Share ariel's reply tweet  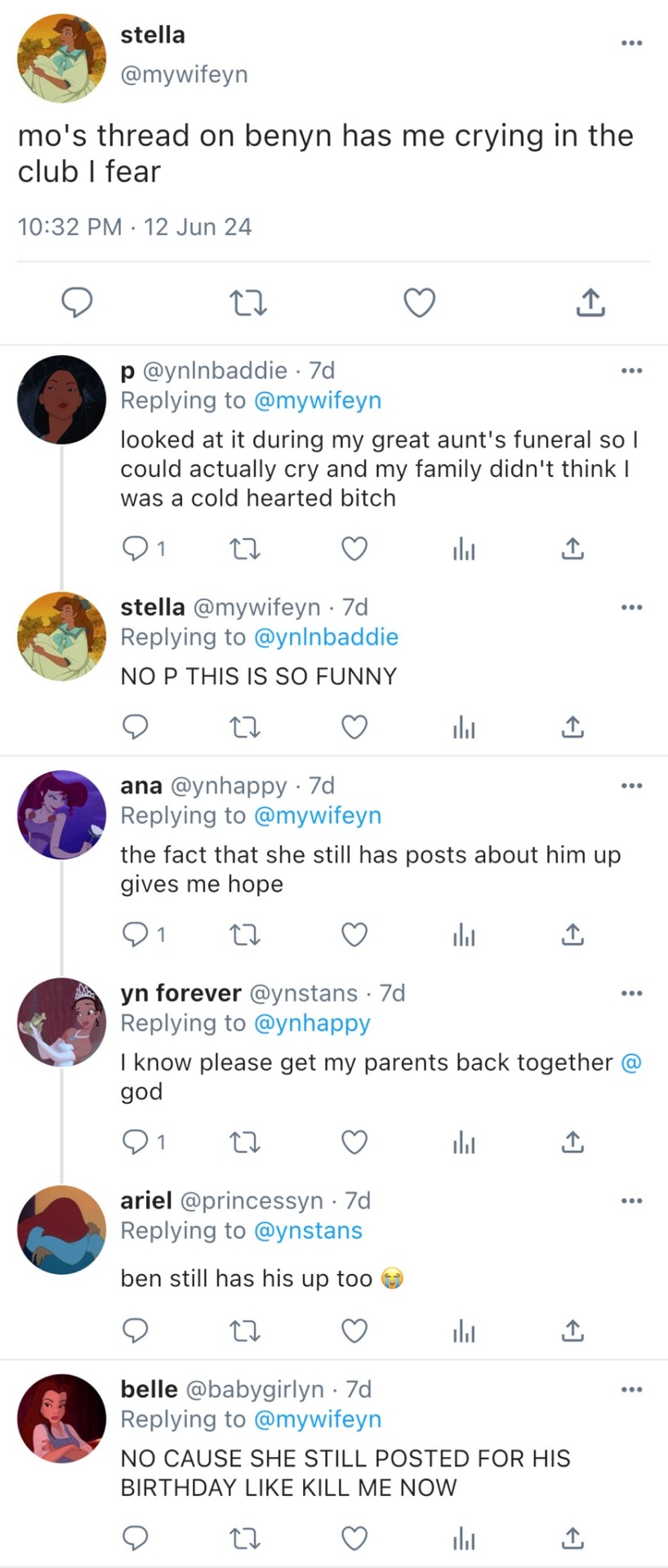573,1331
